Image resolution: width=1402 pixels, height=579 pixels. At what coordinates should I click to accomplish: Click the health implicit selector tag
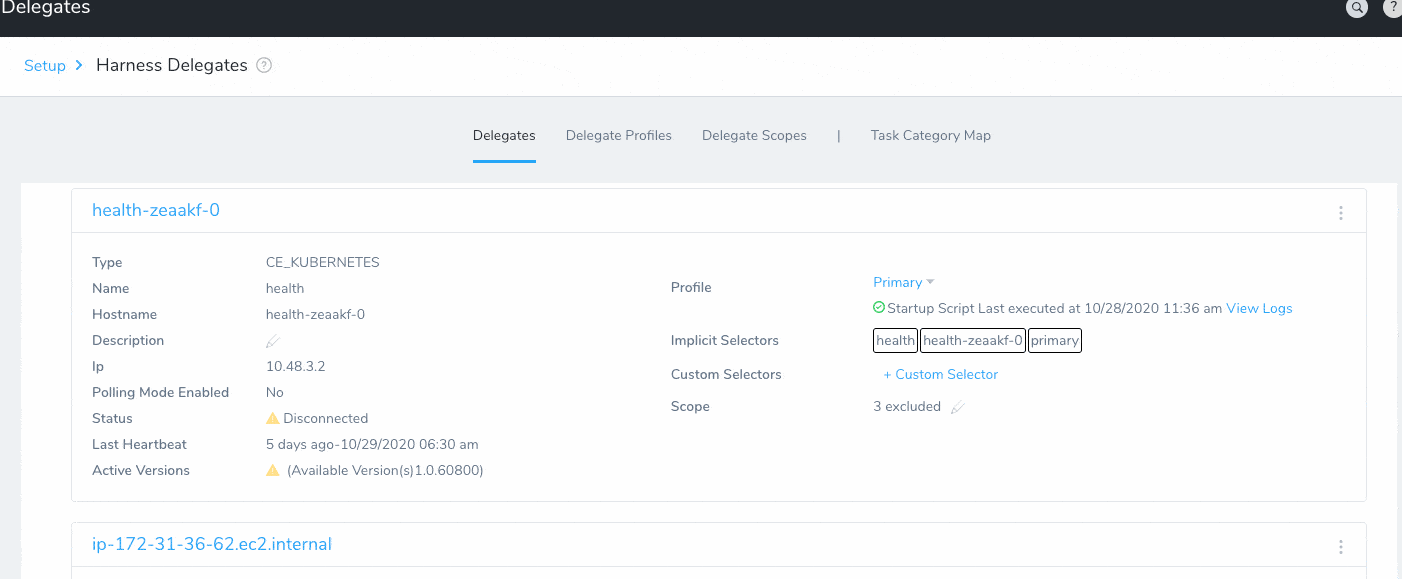[x=896, y=340]
